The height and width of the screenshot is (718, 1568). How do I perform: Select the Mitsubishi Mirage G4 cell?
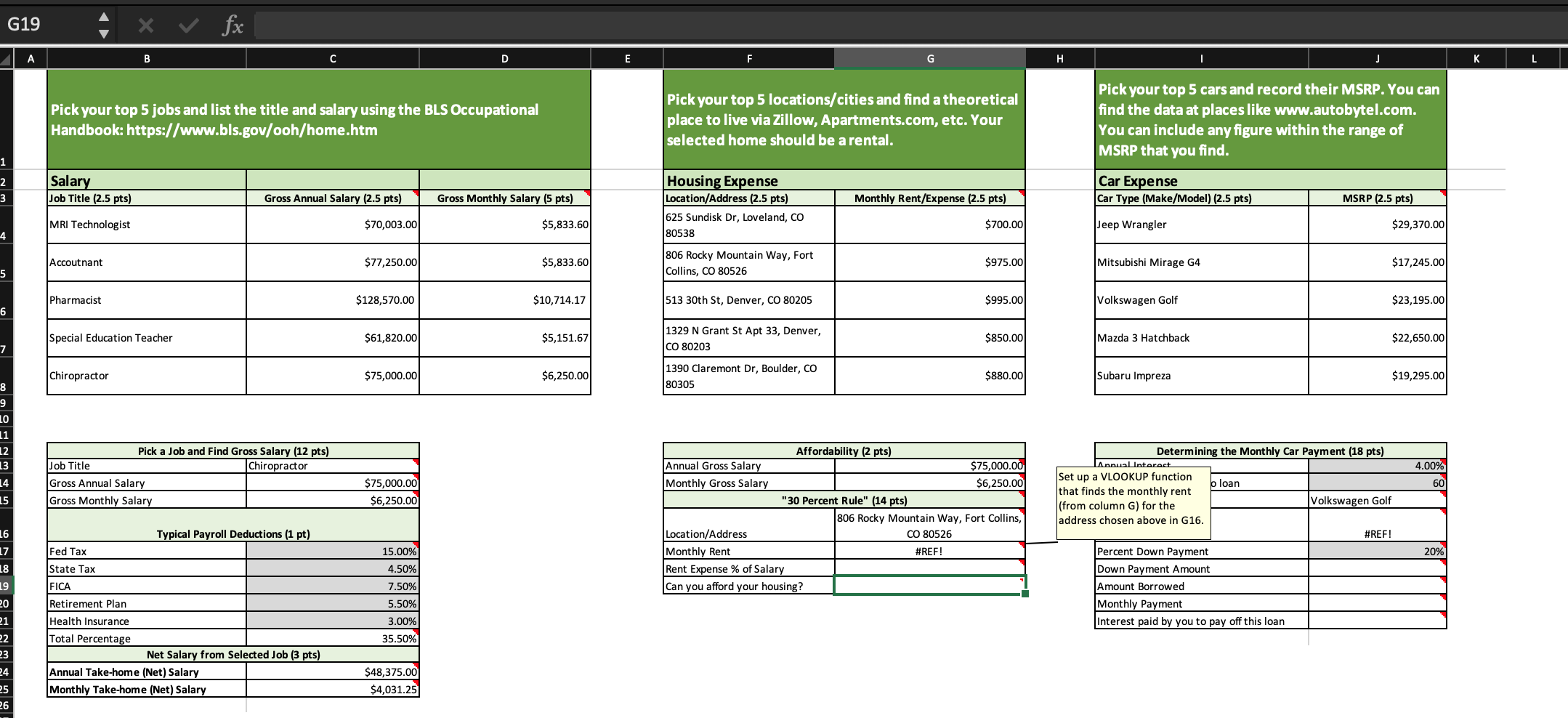tap(1202, 262)
